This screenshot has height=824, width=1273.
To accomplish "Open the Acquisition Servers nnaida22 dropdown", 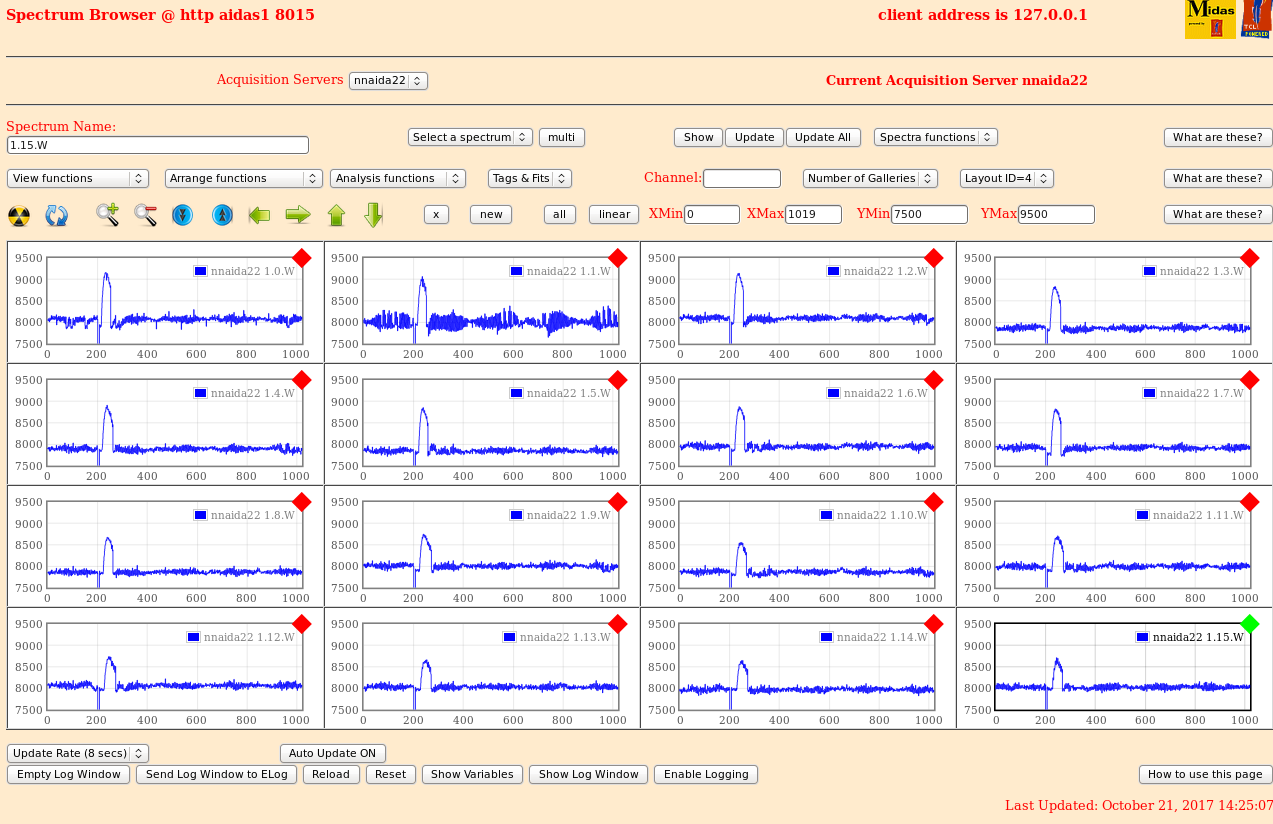I will click(x=388, y=81).
